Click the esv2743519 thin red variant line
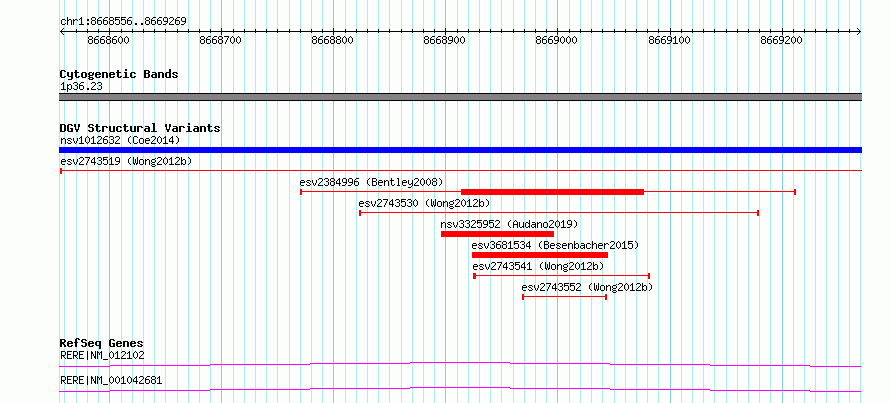This screenshot has height=403, width=890. coord(460,170)
